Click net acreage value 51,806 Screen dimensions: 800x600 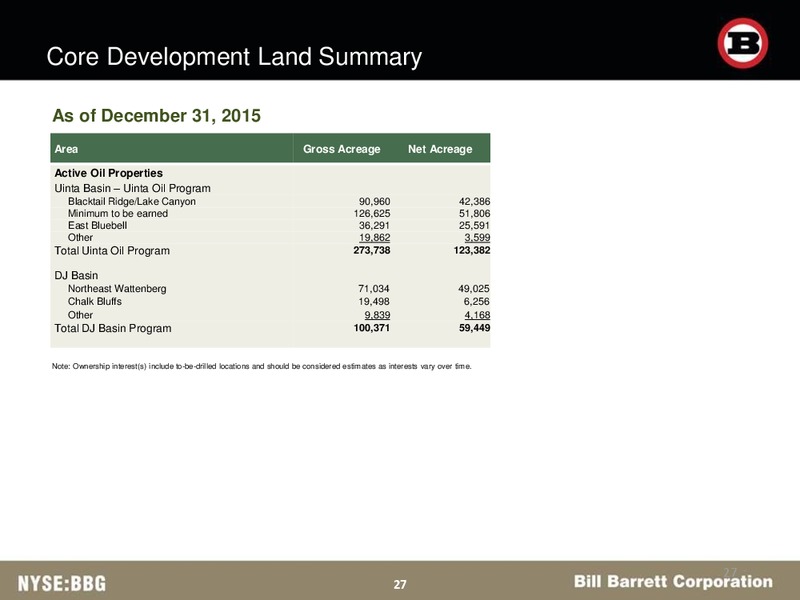click(474, 213)
